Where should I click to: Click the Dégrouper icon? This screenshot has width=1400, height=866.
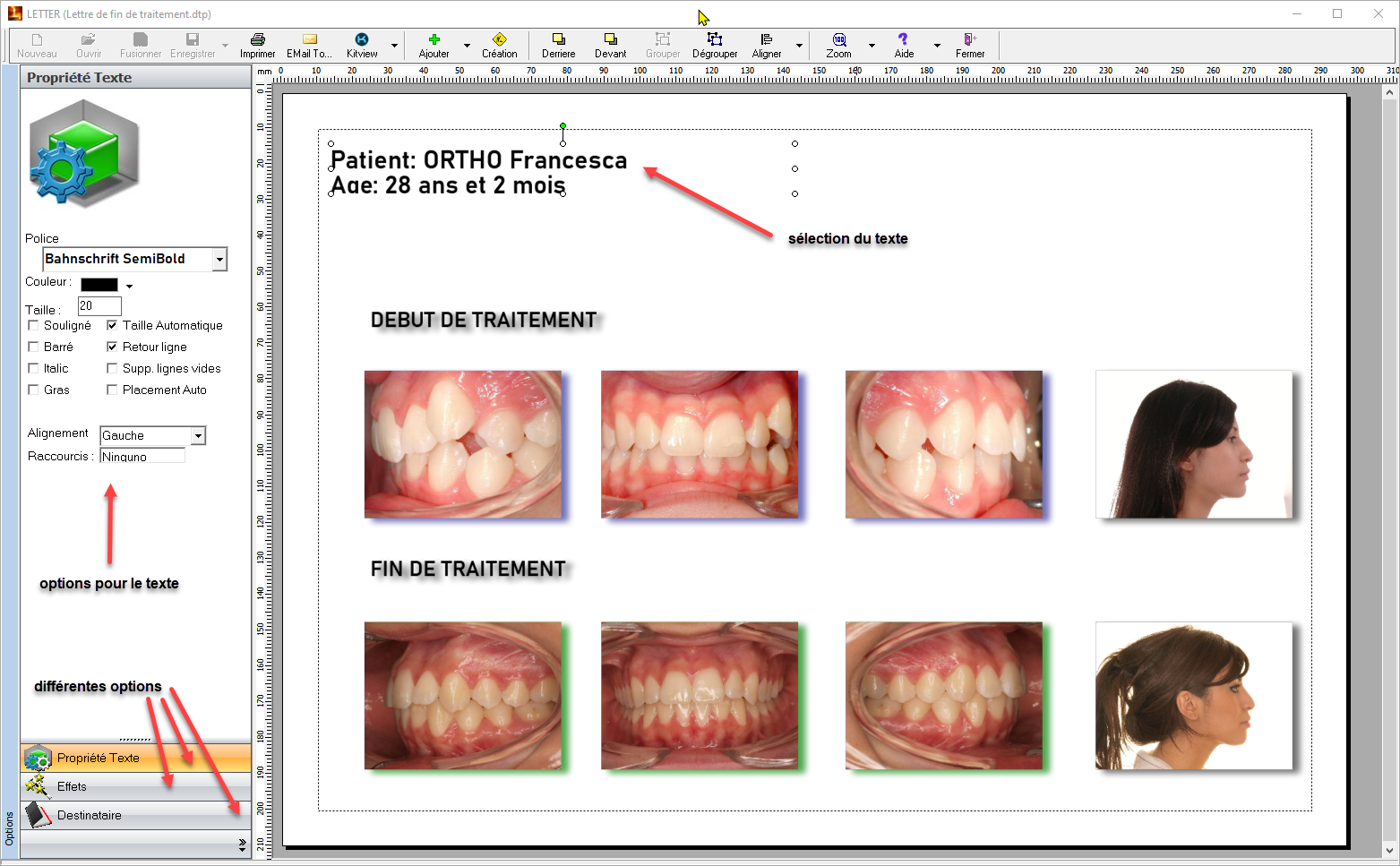[714, 39]
